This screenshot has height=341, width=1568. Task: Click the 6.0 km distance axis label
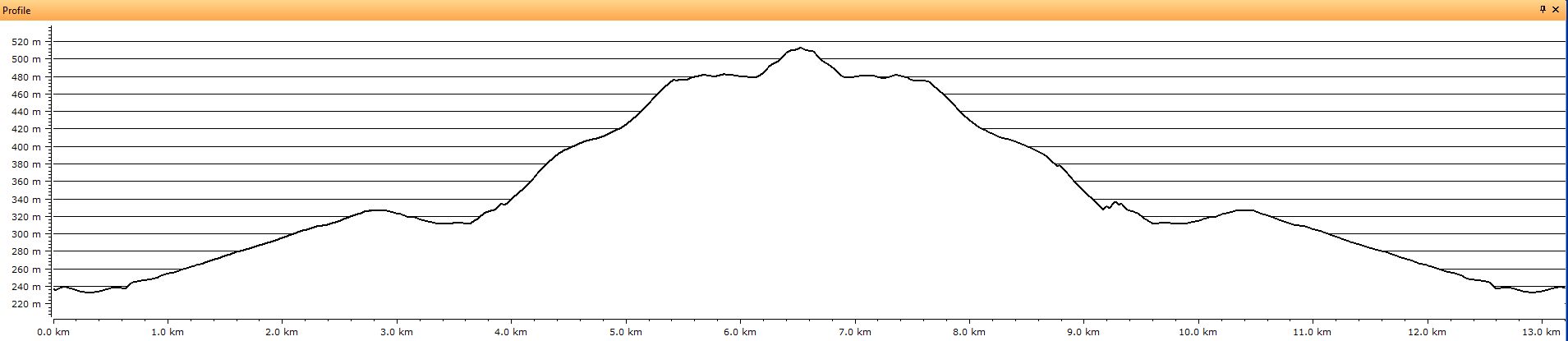click(741, 333)
